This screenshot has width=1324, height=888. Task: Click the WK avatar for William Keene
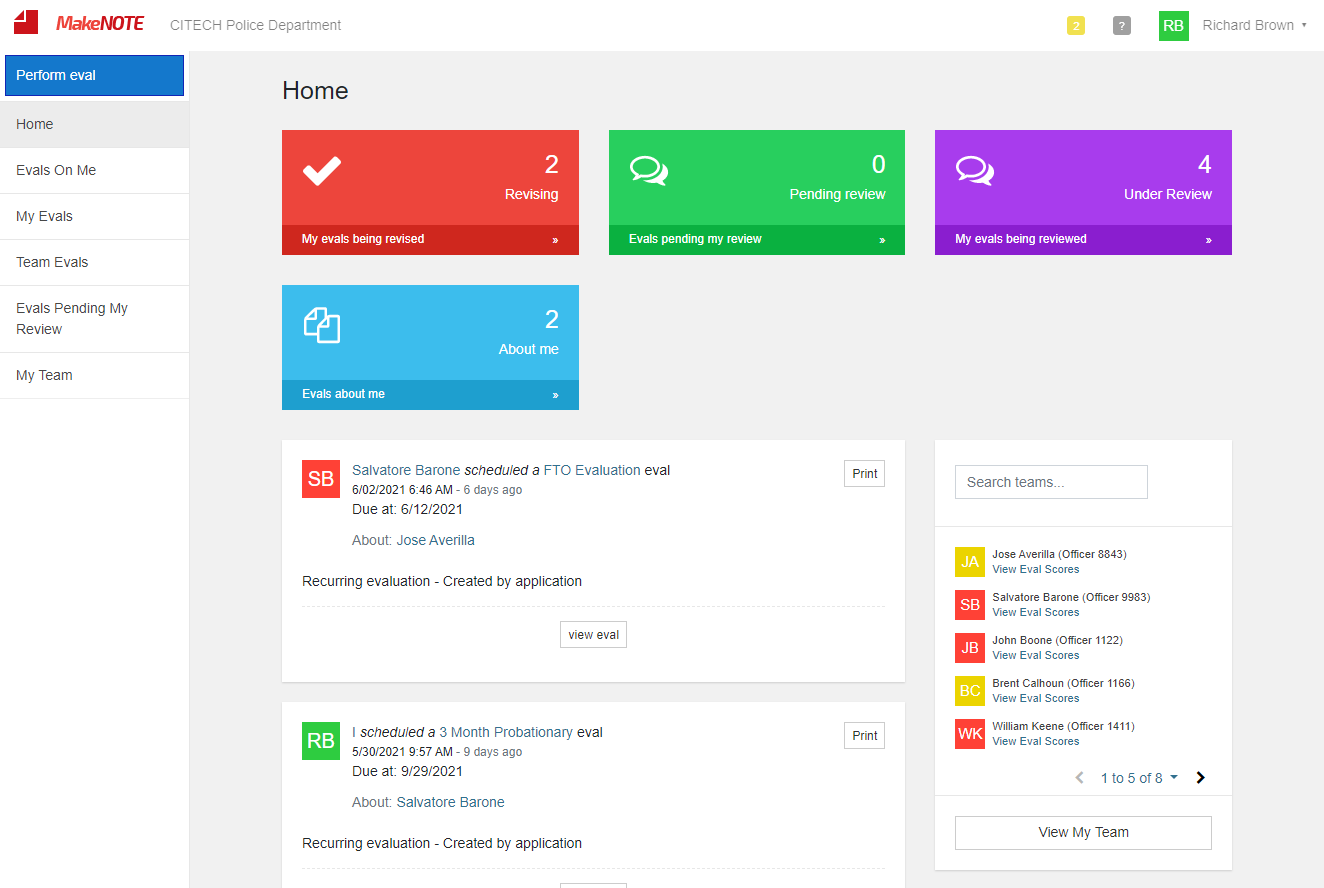pyautogui.click(x=970, y=734)
